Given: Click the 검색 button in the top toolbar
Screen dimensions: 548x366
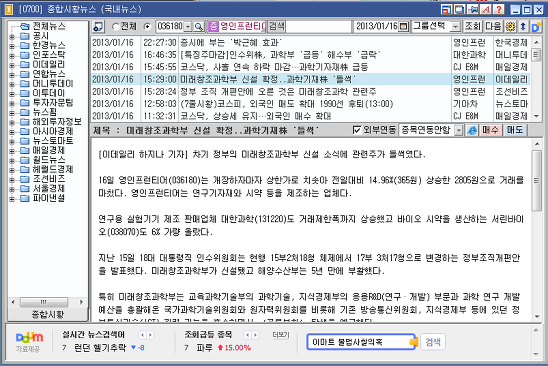Looking at the screenshot, I should 276,27.
